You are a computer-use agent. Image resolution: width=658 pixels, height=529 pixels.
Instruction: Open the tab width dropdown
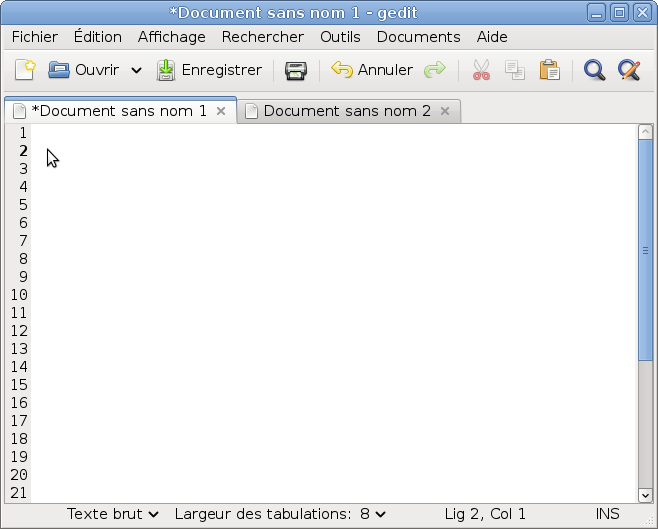pyautogui.click(x=373, y=514)
